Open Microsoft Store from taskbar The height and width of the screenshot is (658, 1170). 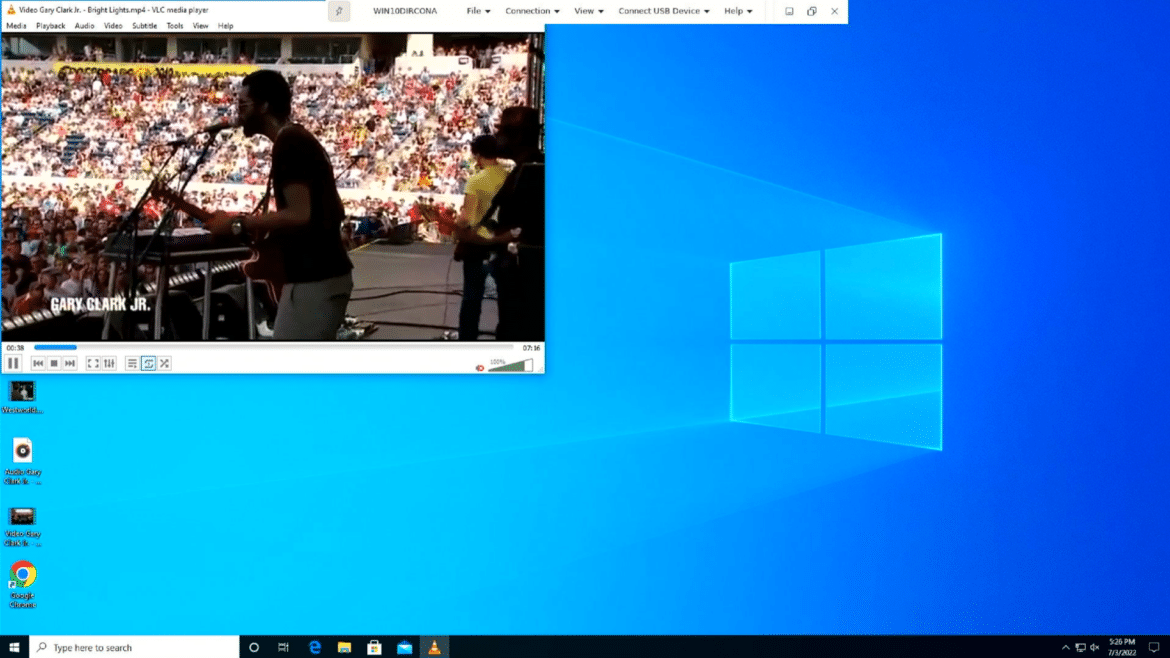[375, 648]
